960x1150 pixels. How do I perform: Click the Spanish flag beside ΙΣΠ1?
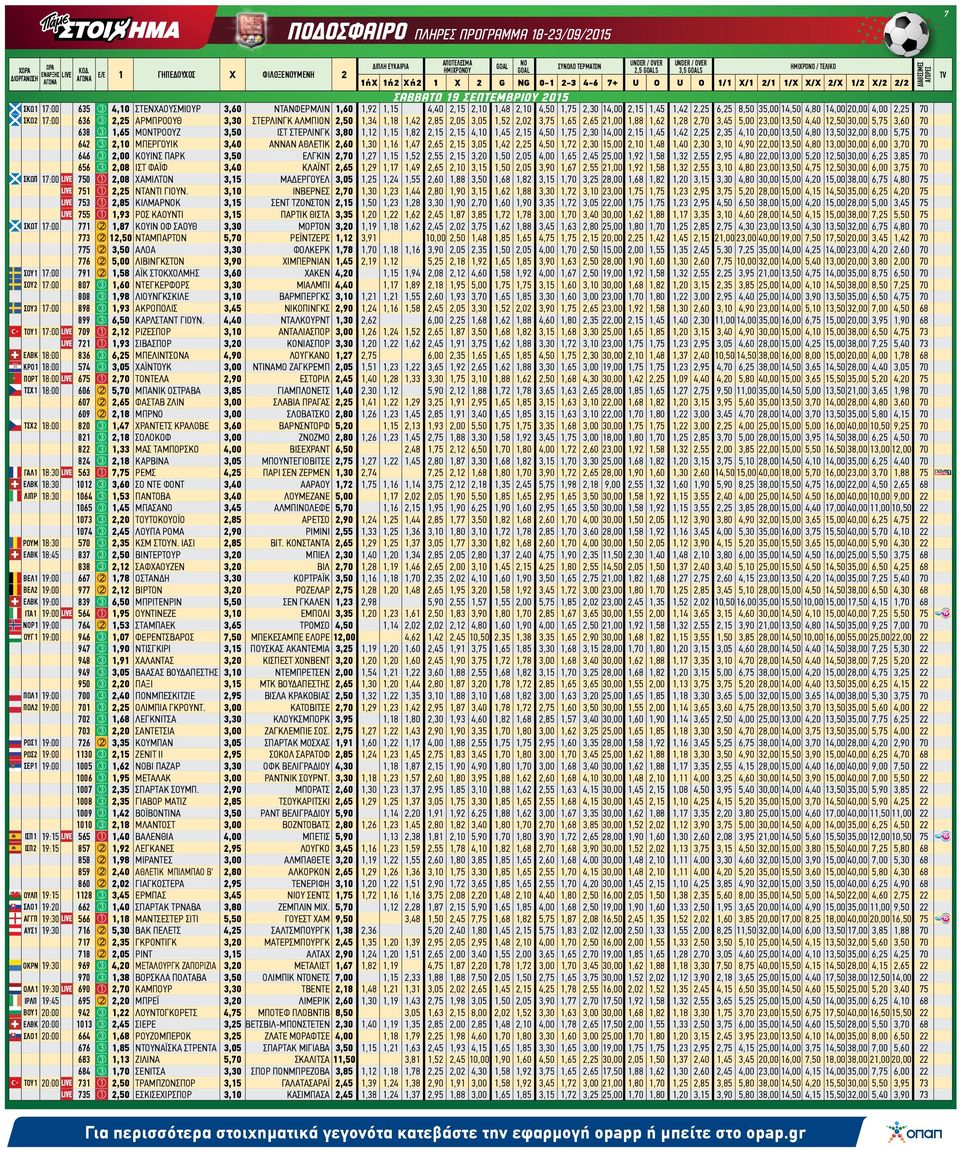pos(15,836)
